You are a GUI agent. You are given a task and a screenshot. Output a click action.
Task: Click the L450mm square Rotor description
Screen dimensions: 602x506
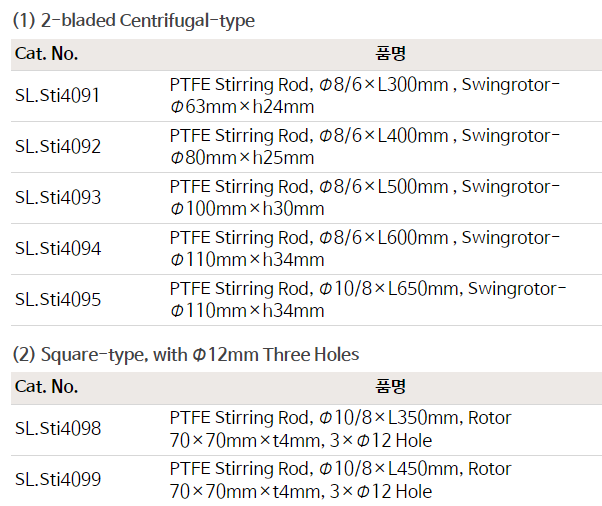pos(340,480)
